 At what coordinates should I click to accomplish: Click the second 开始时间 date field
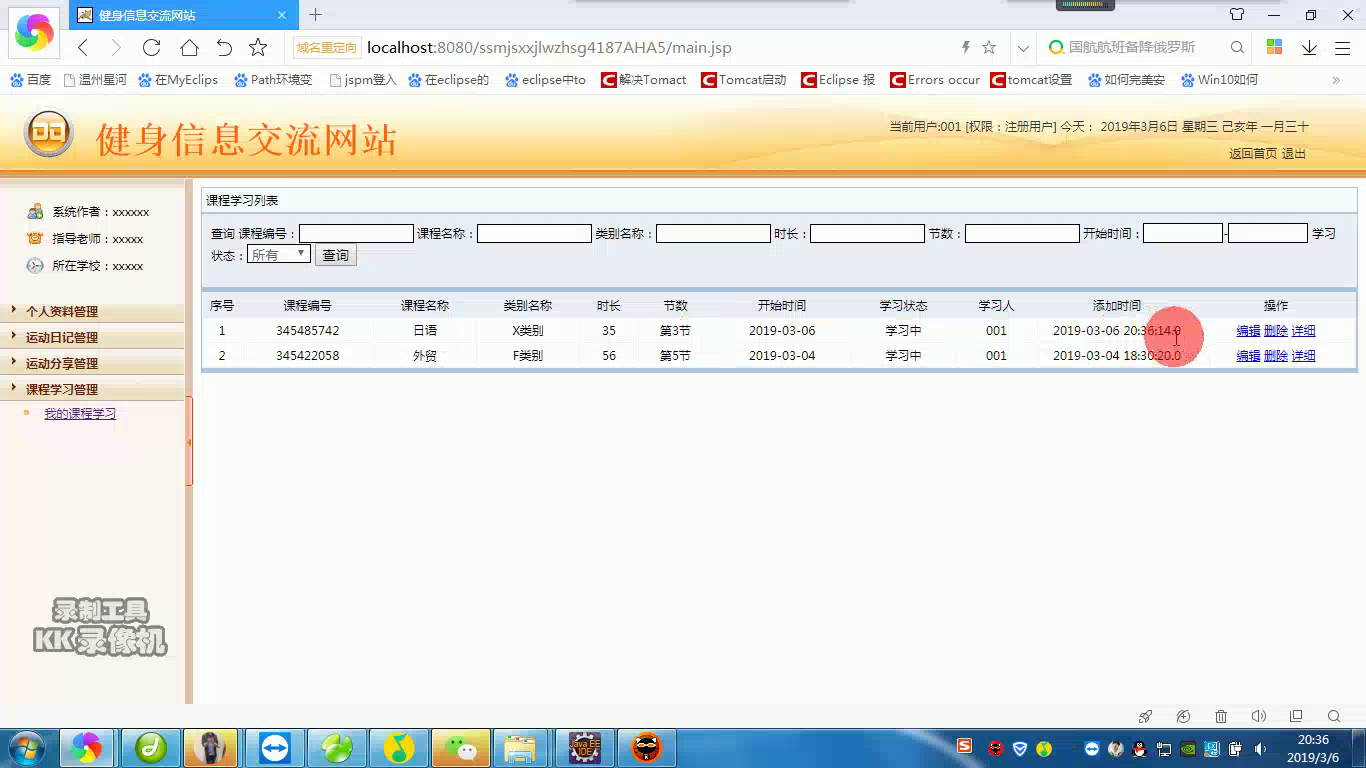1268,233
